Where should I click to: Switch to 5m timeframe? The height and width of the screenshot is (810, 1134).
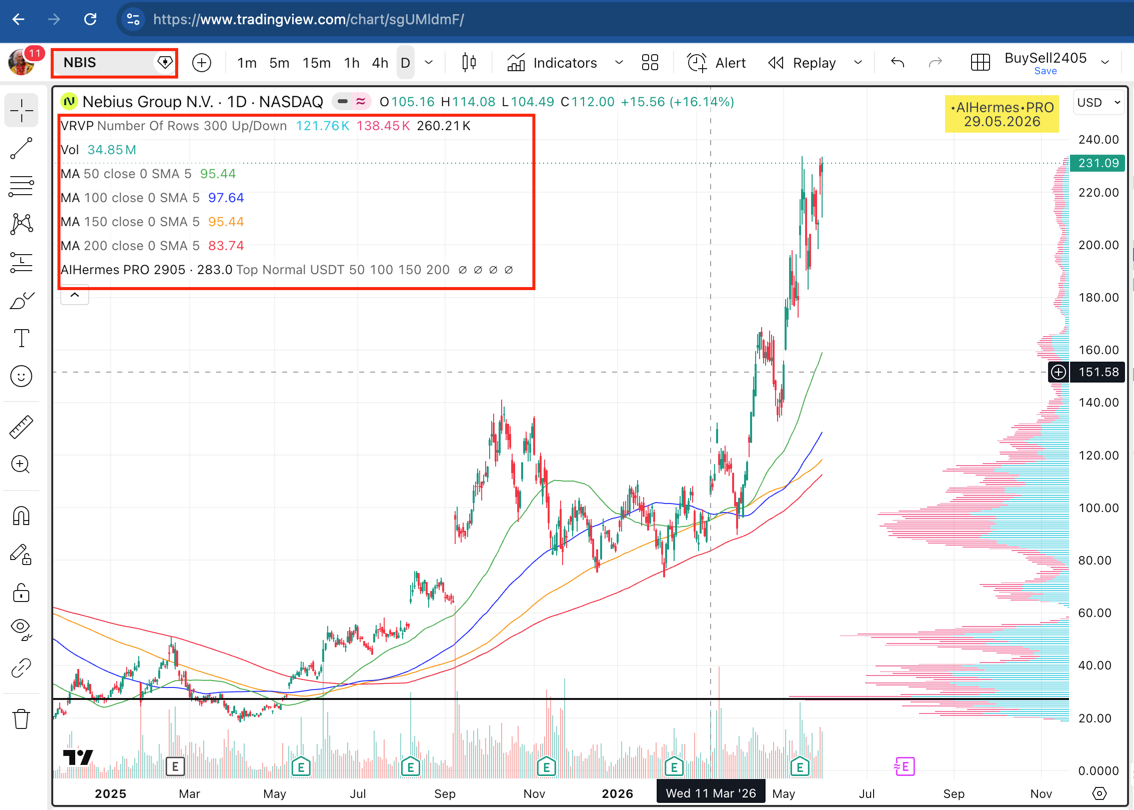pyautogui.click(x=279, y=63)
